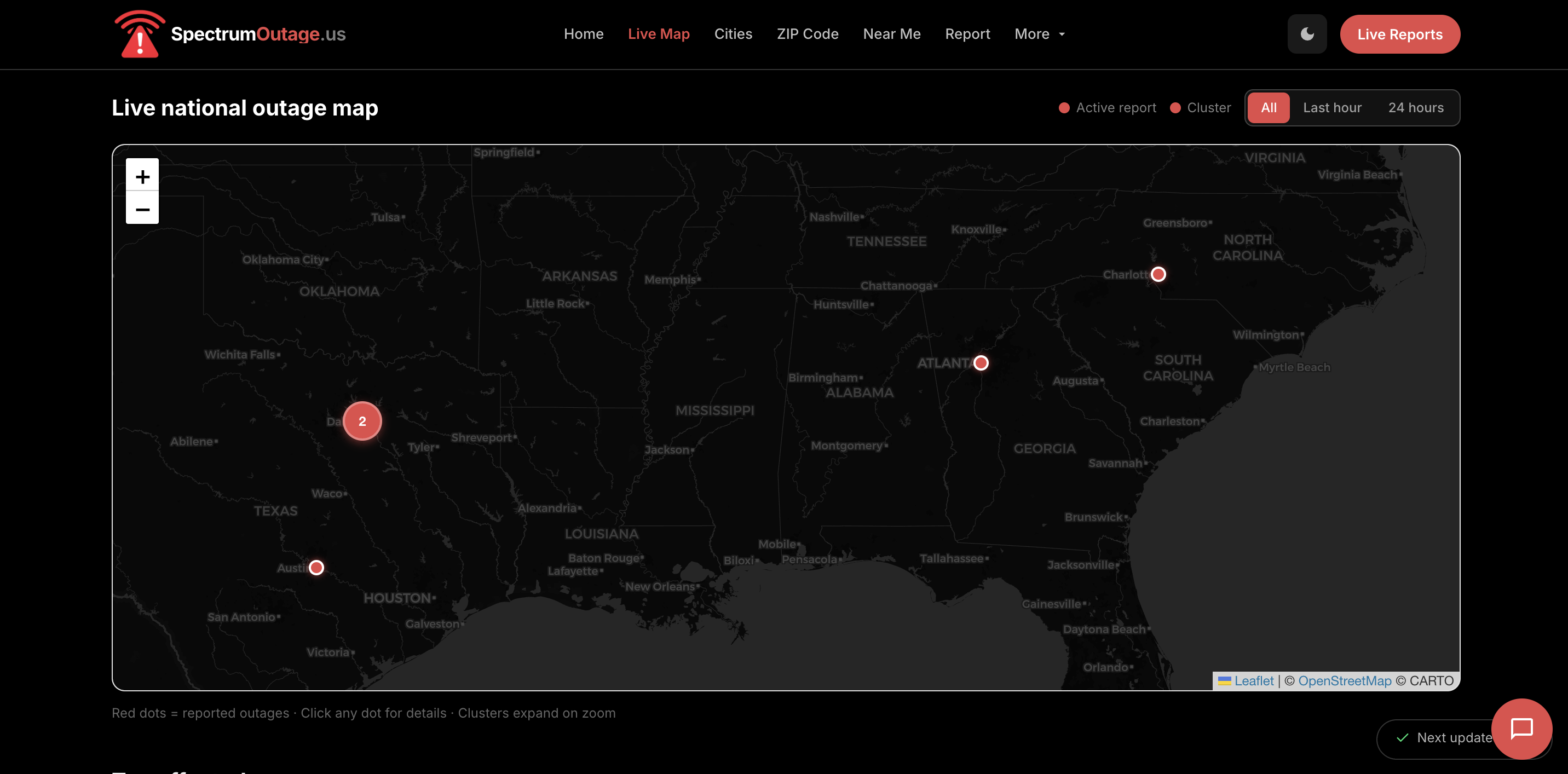1568x774 pixels.
Task: Click the Active report legend label
Action: 1115,108
